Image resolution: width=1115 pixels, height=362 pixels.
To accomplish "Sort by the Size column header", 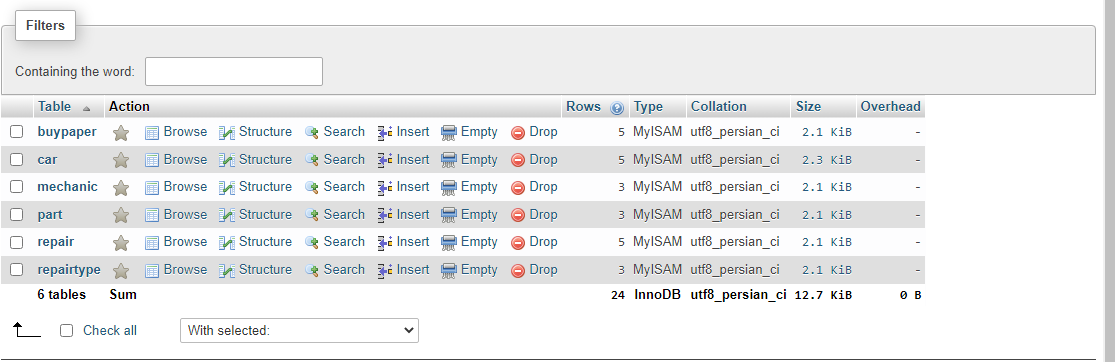I will [808, 107].
